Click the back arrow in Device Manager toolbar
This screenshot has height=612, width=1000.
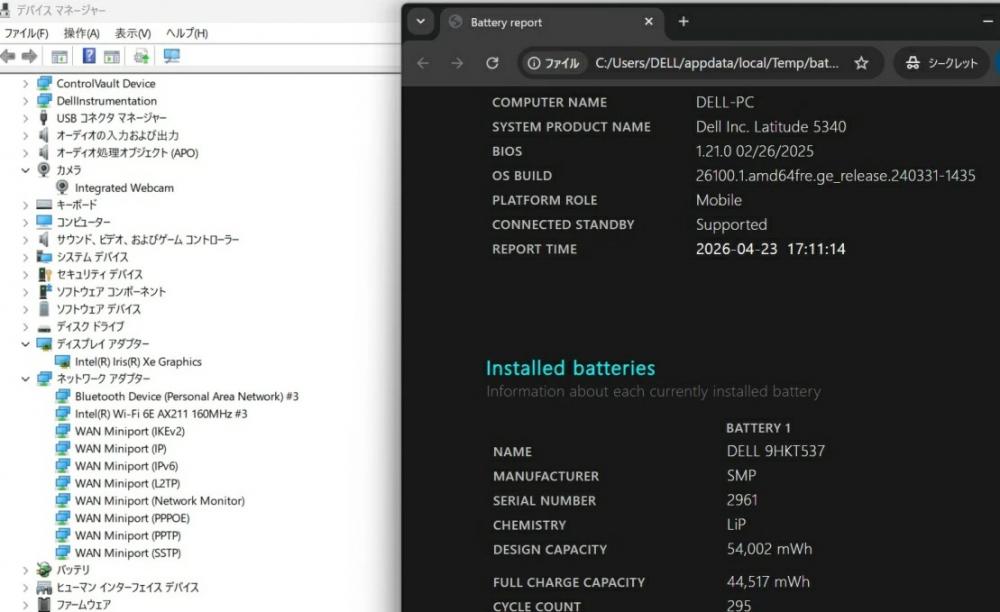tap(8, 56)
